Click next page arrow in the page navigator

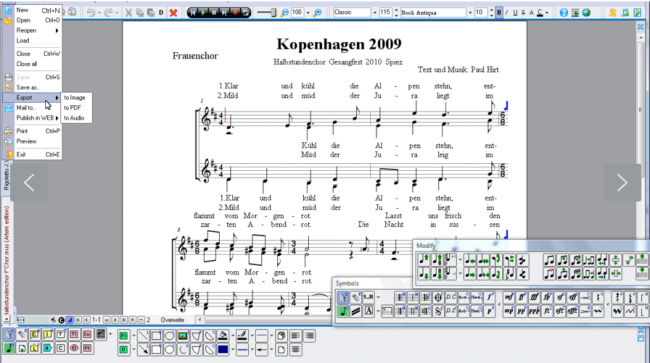(x=115, y=320)
